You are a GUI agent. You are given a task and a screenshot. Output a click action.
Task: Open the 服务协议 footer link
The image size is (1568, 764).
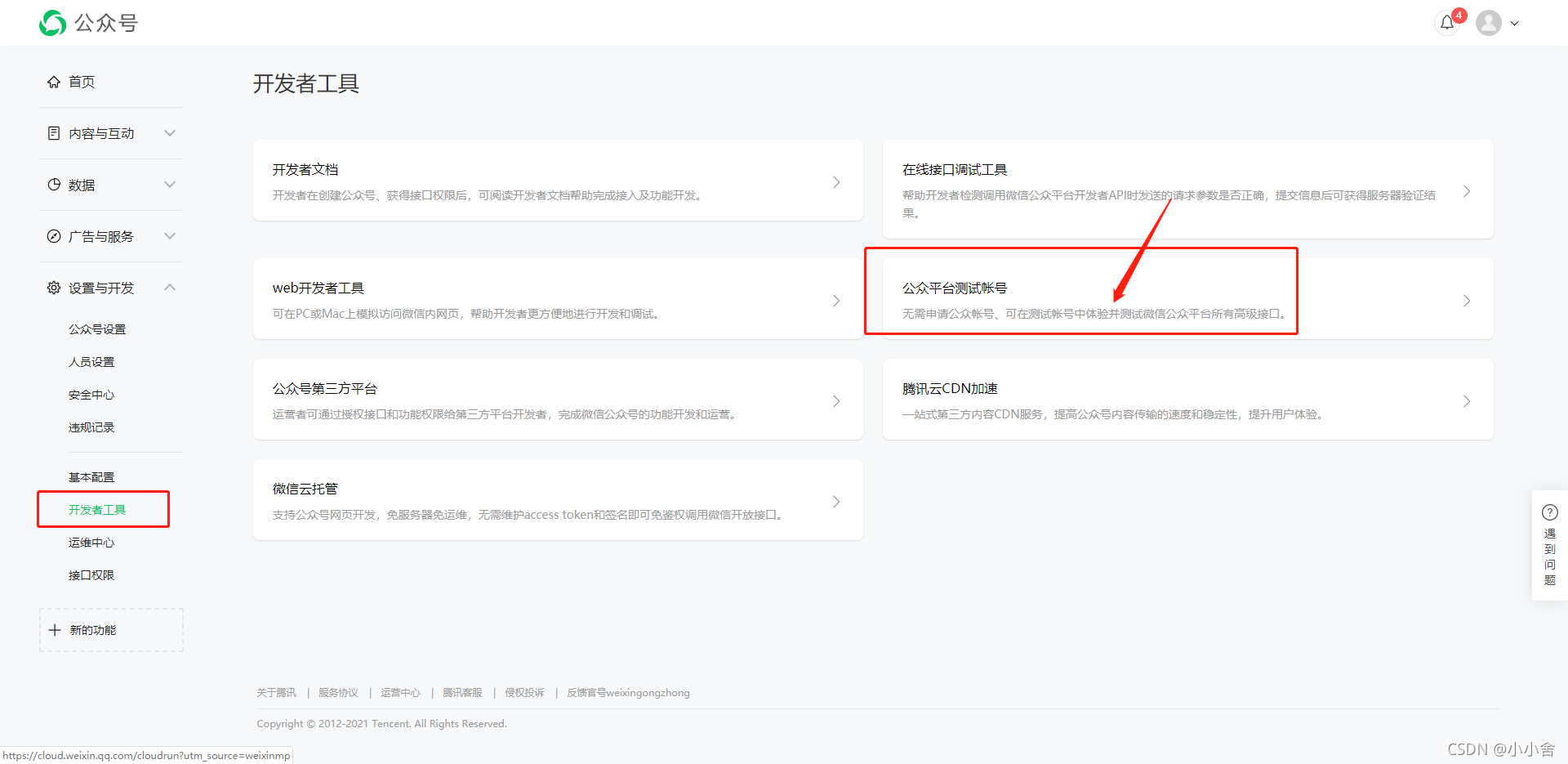[338, 693]
